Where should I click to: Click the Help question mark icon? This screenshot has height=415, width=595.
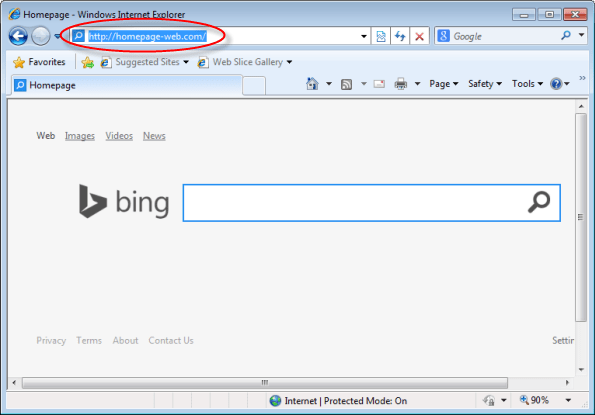556,84
